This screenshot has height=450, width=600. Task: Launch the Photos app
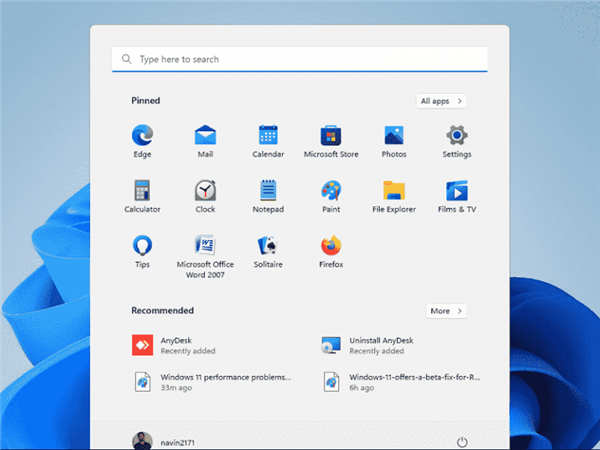[394, 136]
